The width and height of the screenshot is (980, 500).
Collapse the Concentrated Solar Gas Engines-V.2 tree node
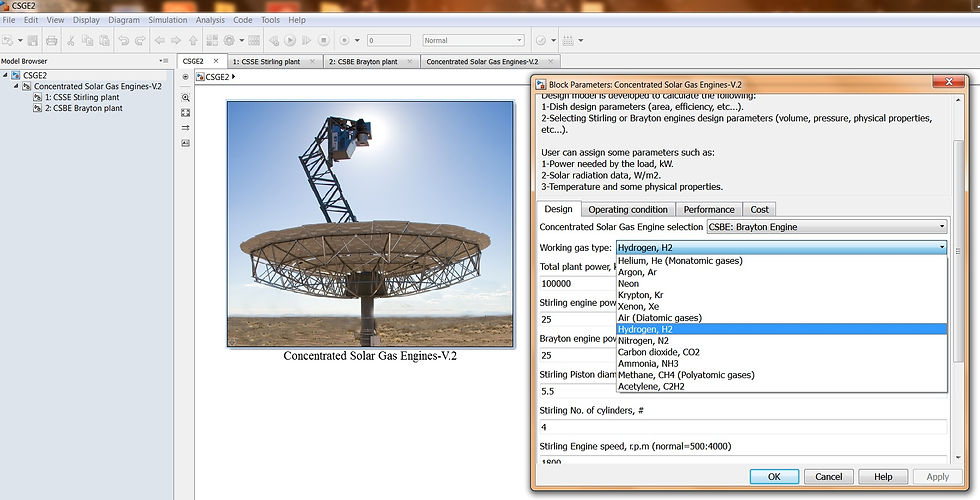click(x=16, y=86)
